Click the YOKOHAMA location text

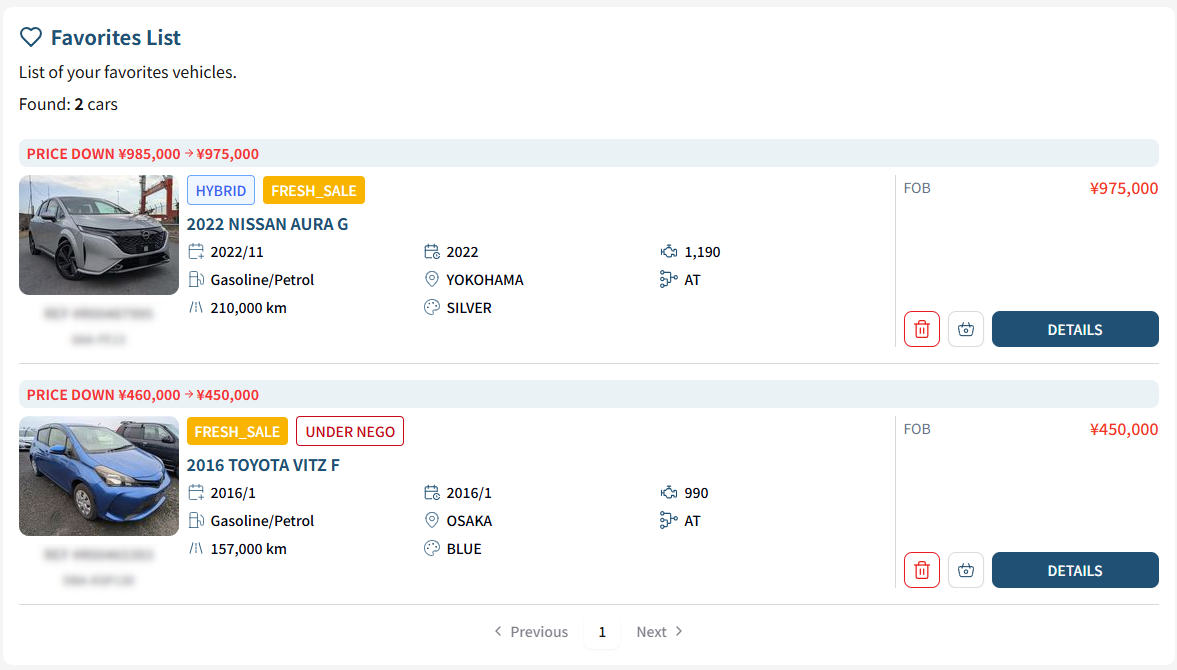tap(485, 280)
